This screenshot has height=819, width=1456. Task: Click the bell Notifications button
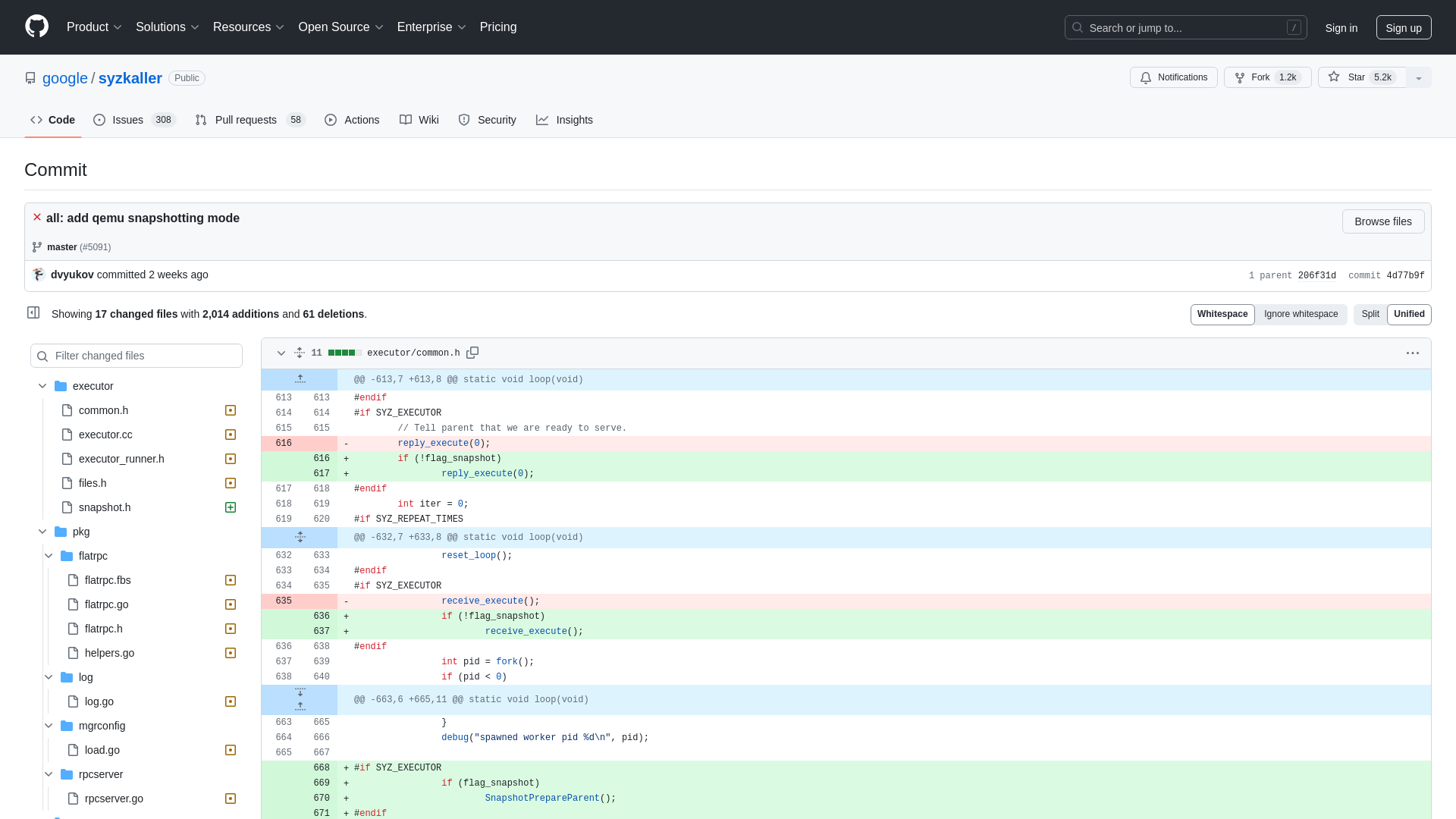(1173, 77)
